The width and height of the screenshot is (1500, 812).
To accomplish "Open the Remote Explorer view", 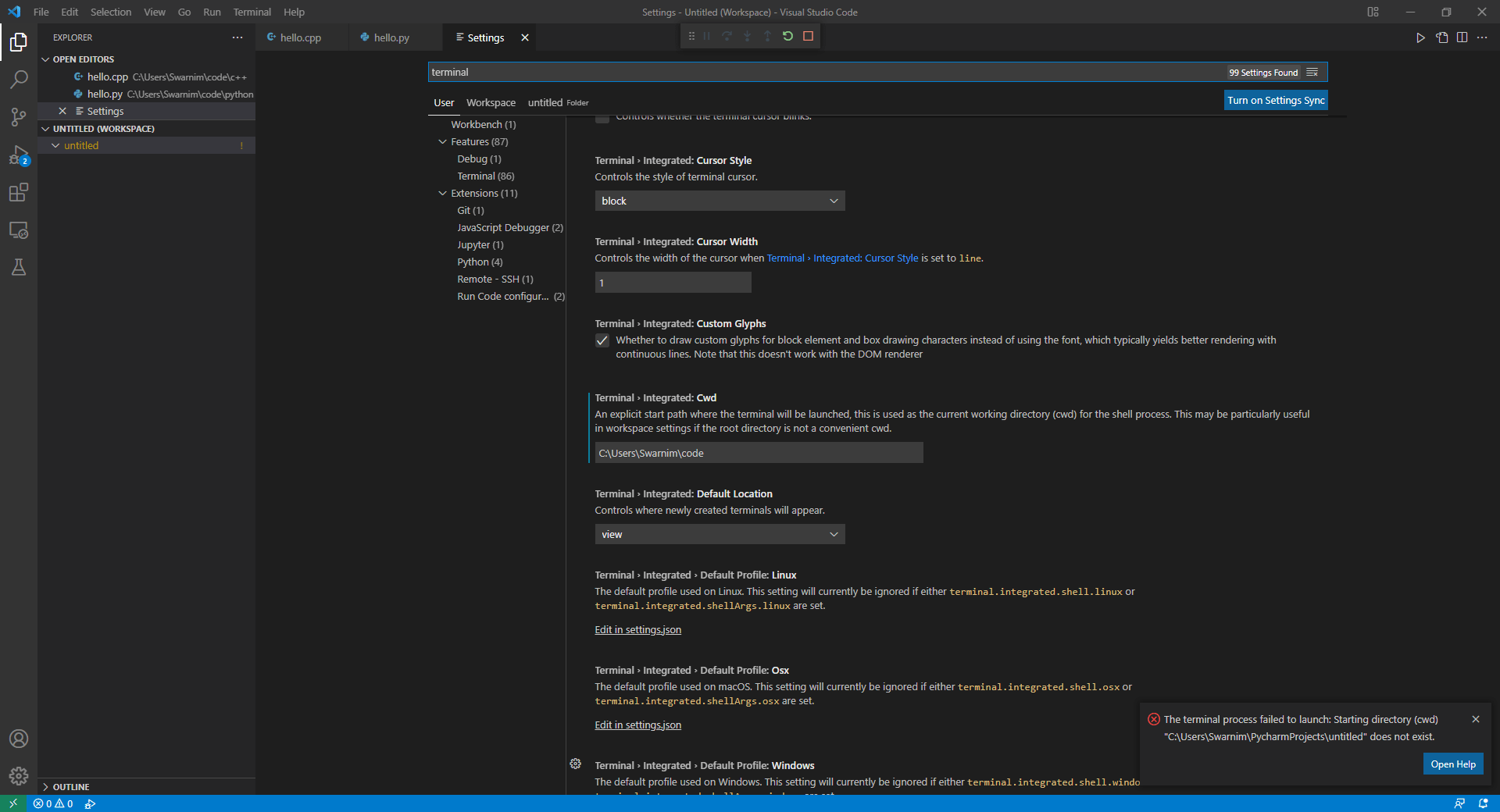I will point(19,230).
